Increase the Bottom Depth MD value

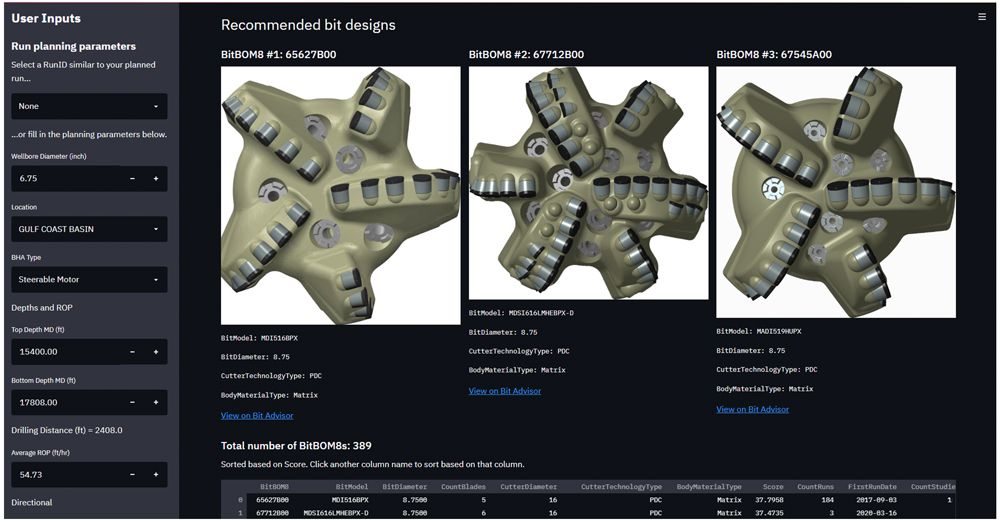[155, 403]
